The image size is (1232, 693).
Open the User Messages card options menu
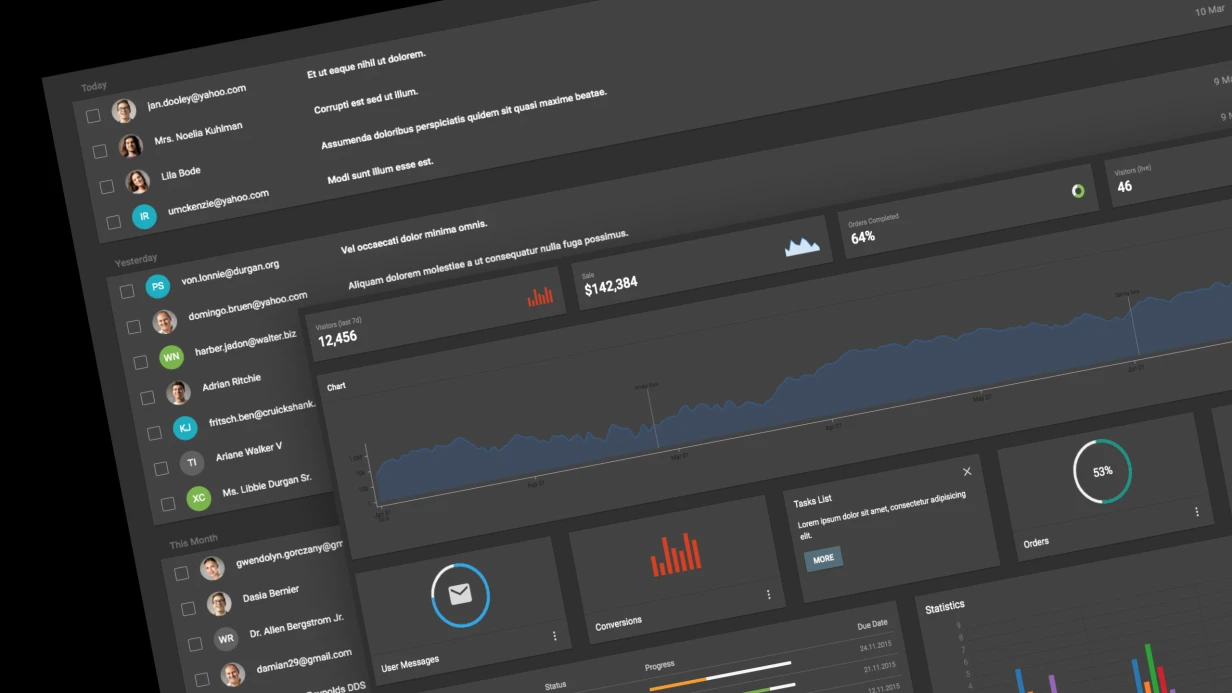coord(555,636)
